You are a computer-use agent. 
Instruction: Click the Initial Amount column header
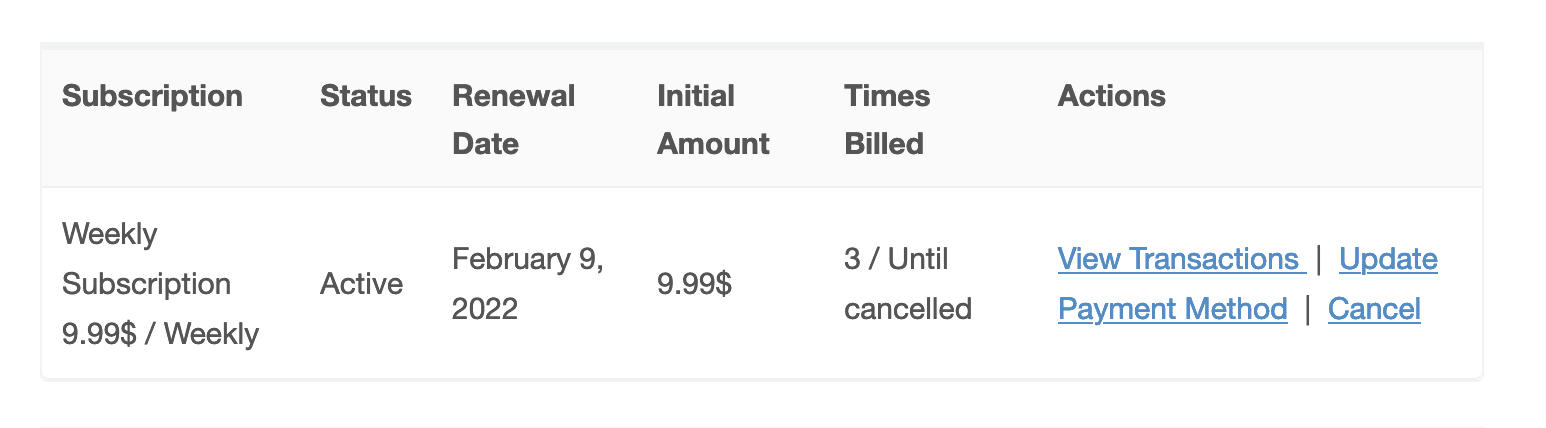[713, 120]
